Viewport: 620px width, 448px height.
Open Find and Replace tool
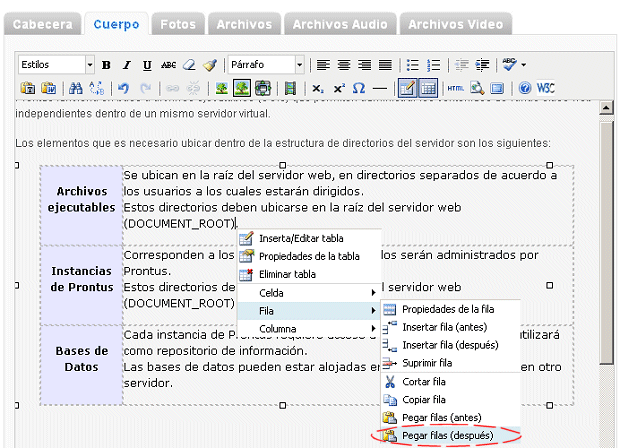pos(96,88)
